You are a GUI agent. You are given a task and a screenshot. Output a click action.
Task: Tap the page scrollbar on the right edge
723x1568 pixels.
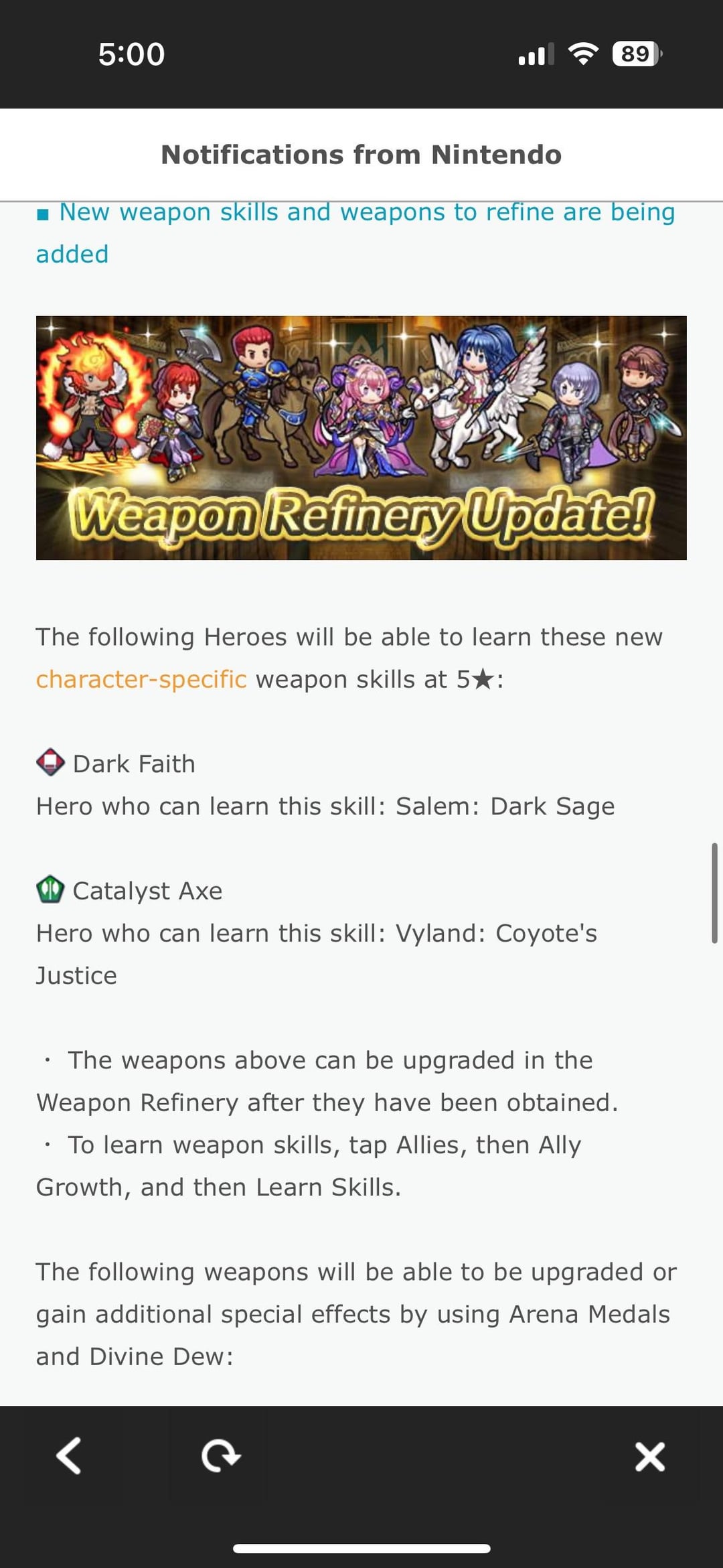(714, 893)
